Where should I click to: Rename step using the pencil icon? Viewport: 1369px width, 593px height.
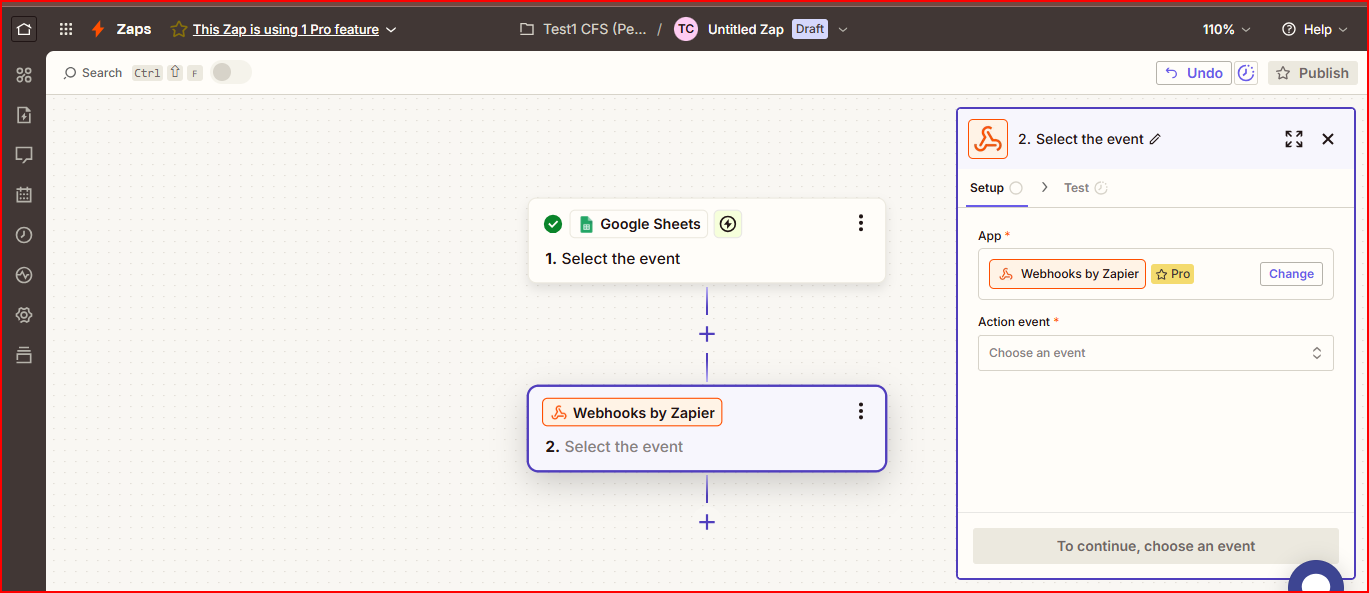[x=1155, y=139]
